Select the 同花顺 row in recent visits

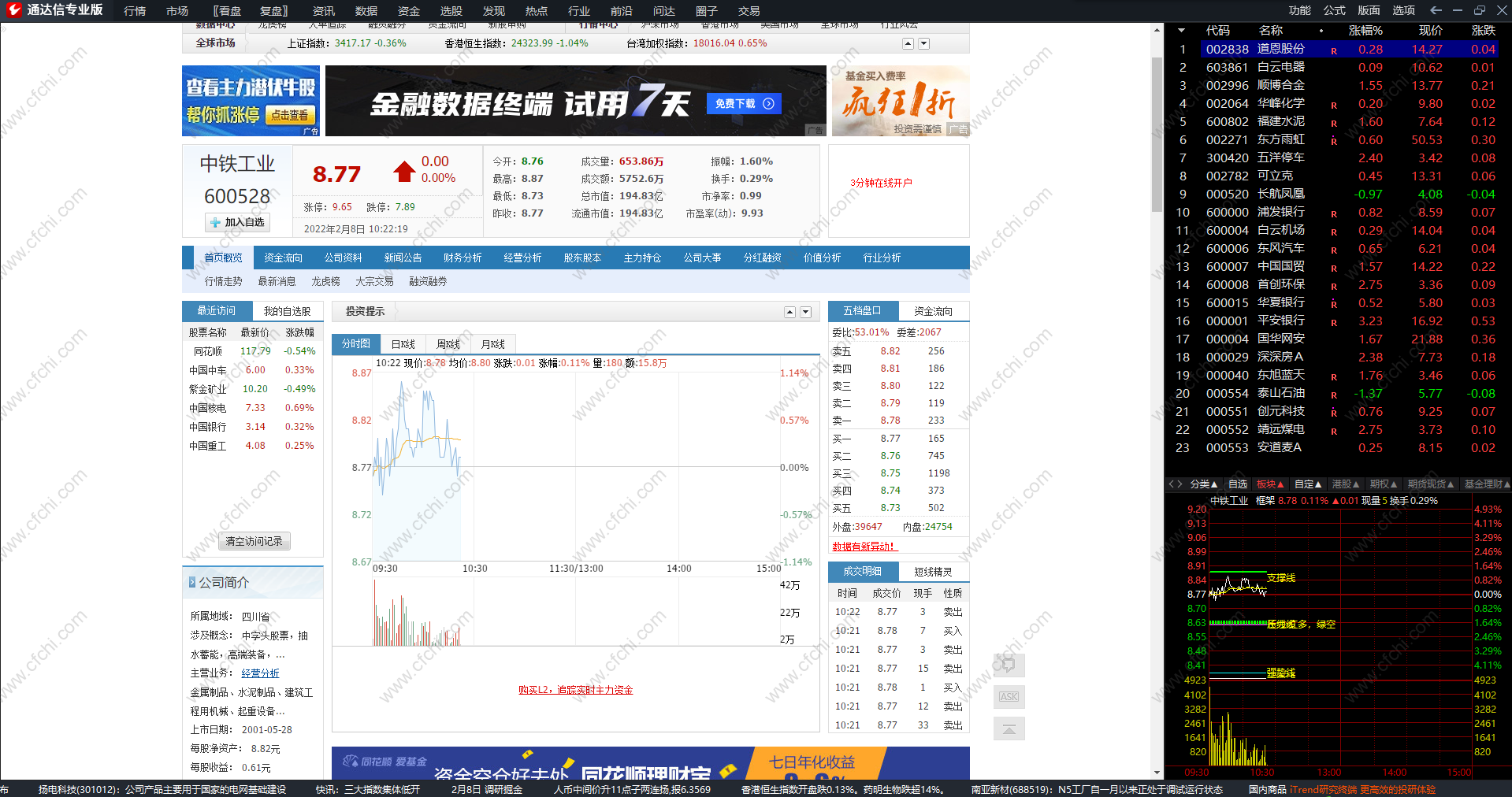(253, 351)
